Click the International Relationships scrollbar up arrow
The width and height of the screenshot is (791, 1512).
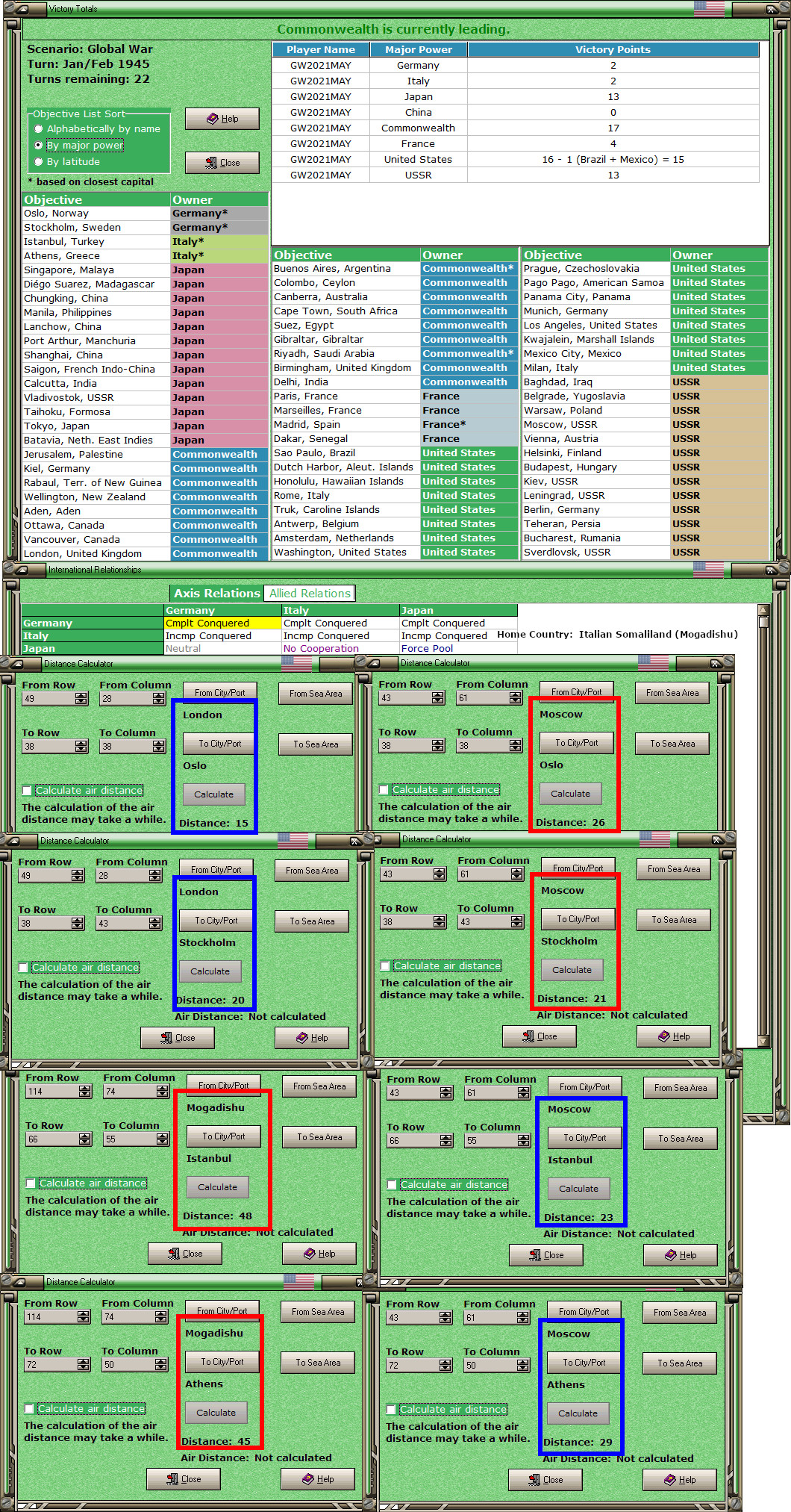coord(763,609)
